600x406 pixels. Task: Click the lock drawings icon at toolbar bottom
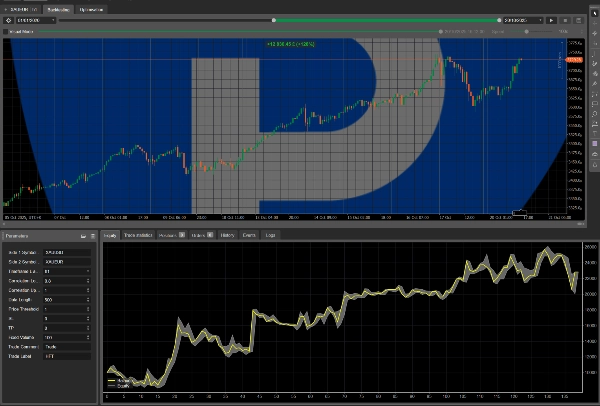tap(595, 165)
